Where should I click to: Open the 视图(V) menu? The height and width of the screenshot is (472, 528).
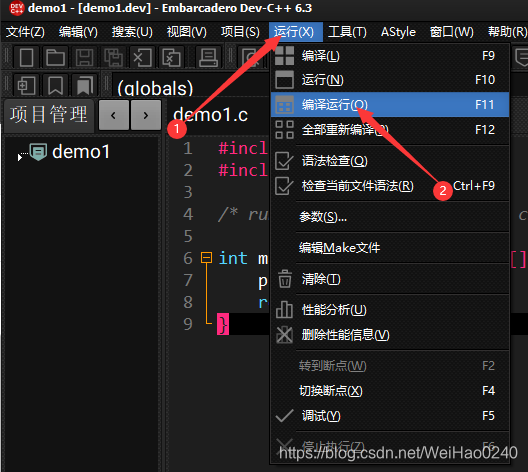coord(187,32)
